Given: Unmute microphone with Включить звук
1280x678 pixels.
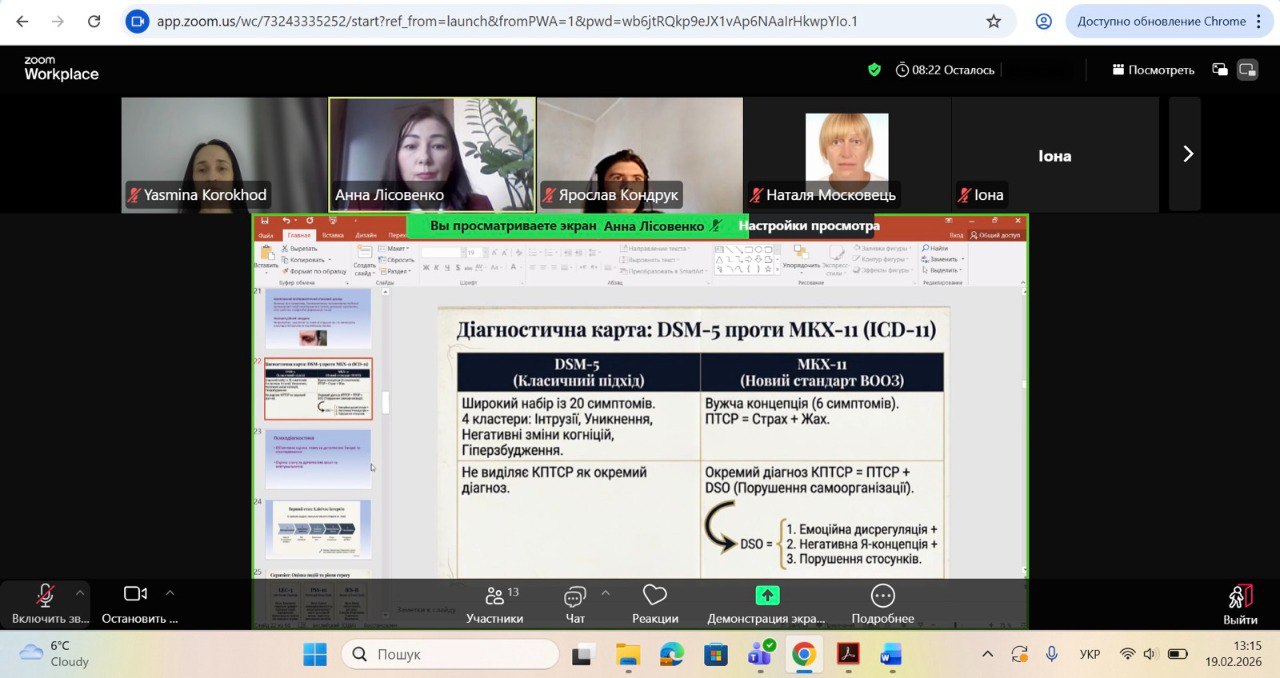Looking at the screenshot, I should click(x=45, y=603).
